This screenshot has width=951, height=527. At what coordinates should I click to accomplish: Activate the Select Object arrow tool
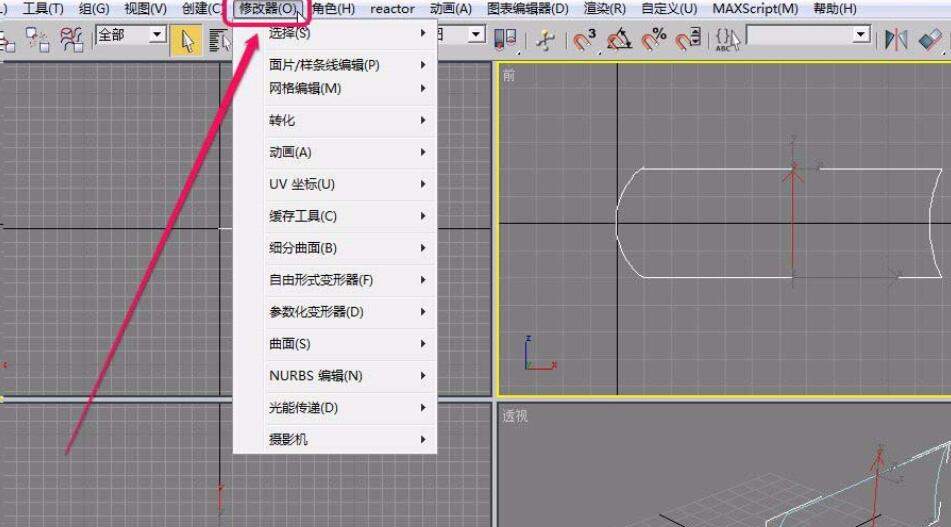tap(187, 41)
